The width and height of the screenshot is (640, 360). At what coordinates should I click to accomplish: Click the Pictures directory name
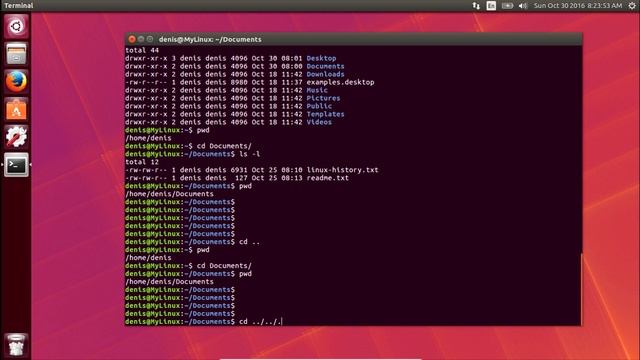tap(323, 98)
